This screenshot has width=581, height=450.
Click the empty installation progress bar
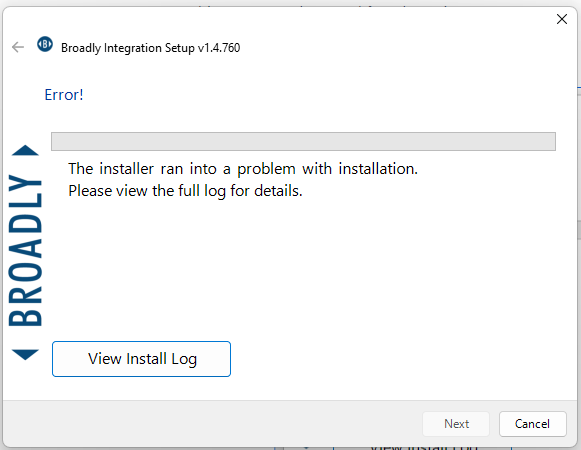click(x=303, y=141)
